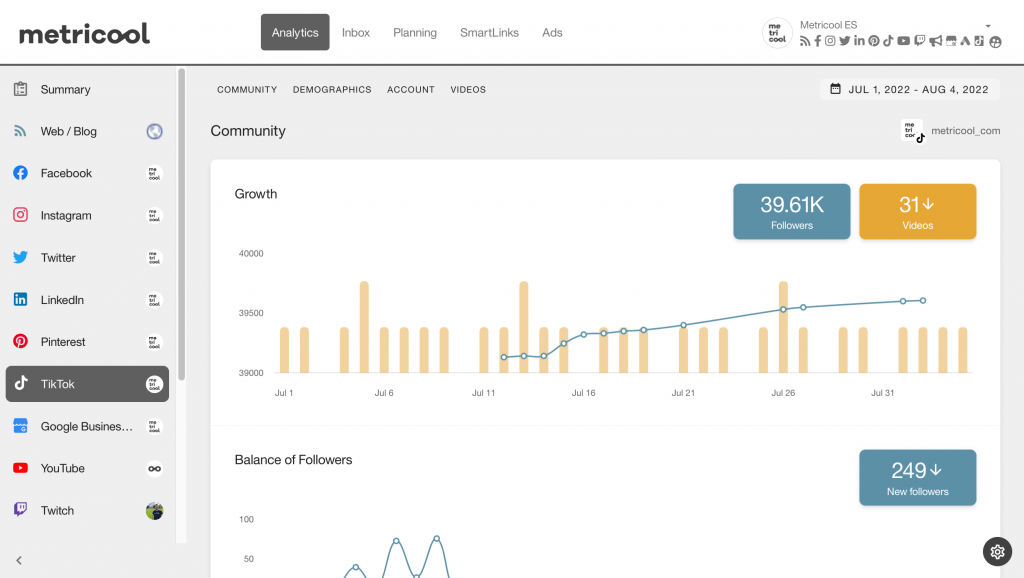Click the Twitter bird icon in header strip
This screenshot has height=578, width=1024.
click(844, 40)
